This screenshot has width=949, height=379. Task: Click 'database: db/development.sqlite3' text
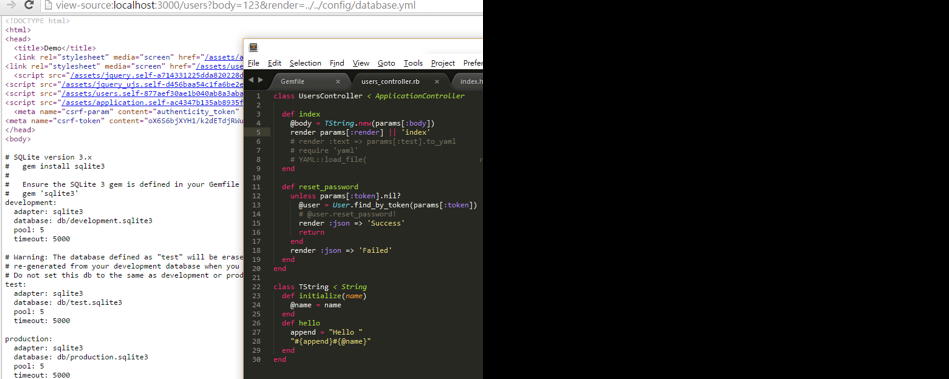[x=83, y=221]
